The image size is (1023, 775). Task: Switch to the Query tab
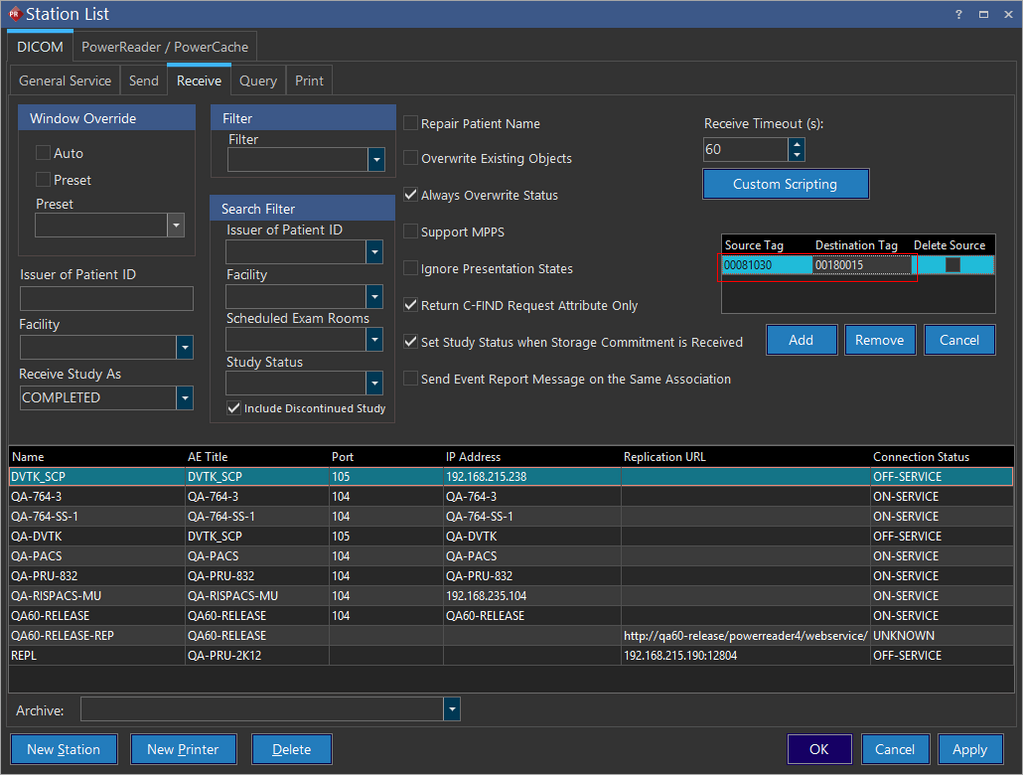pyautogui.click(x=258, y=81)
